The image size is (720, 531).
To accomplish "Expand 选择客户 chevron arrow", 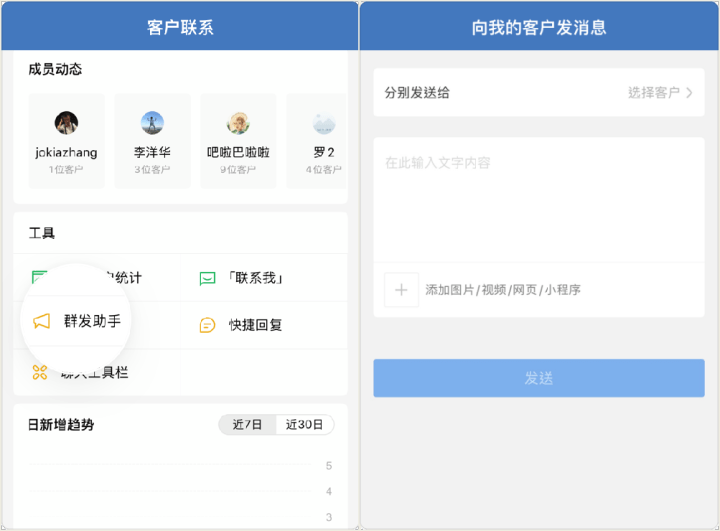I will pyautogui.click(x=689, y=93).
